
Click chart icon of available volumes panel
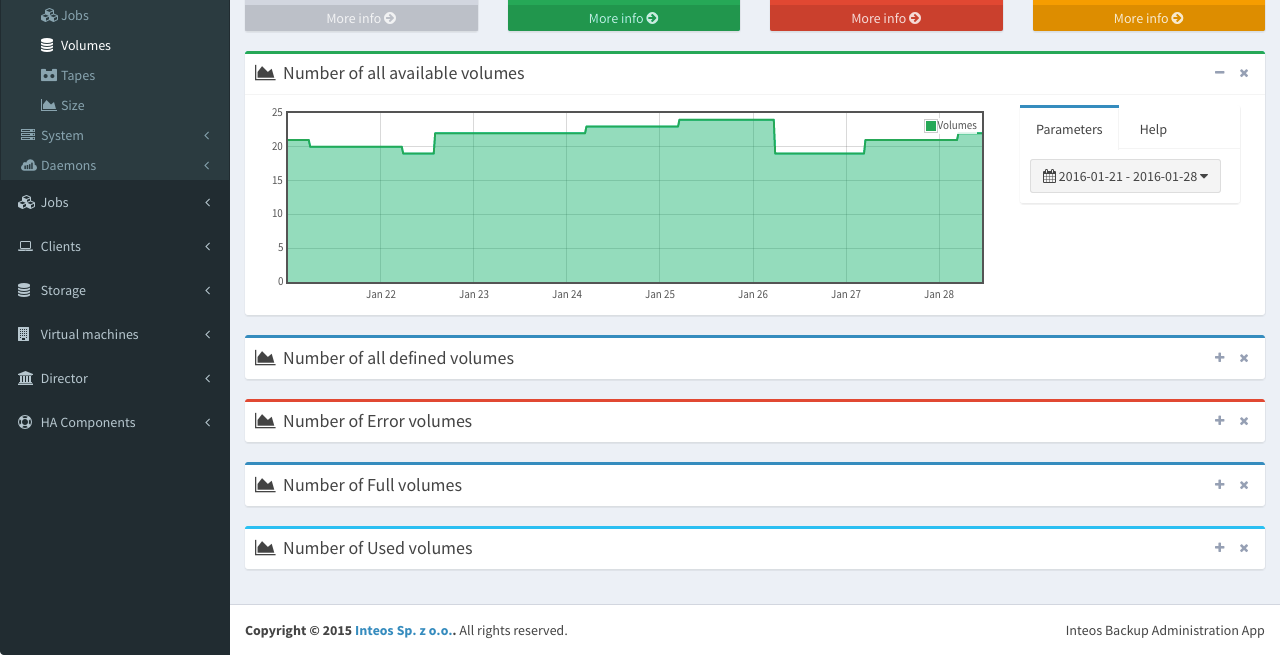click(265, 73)
